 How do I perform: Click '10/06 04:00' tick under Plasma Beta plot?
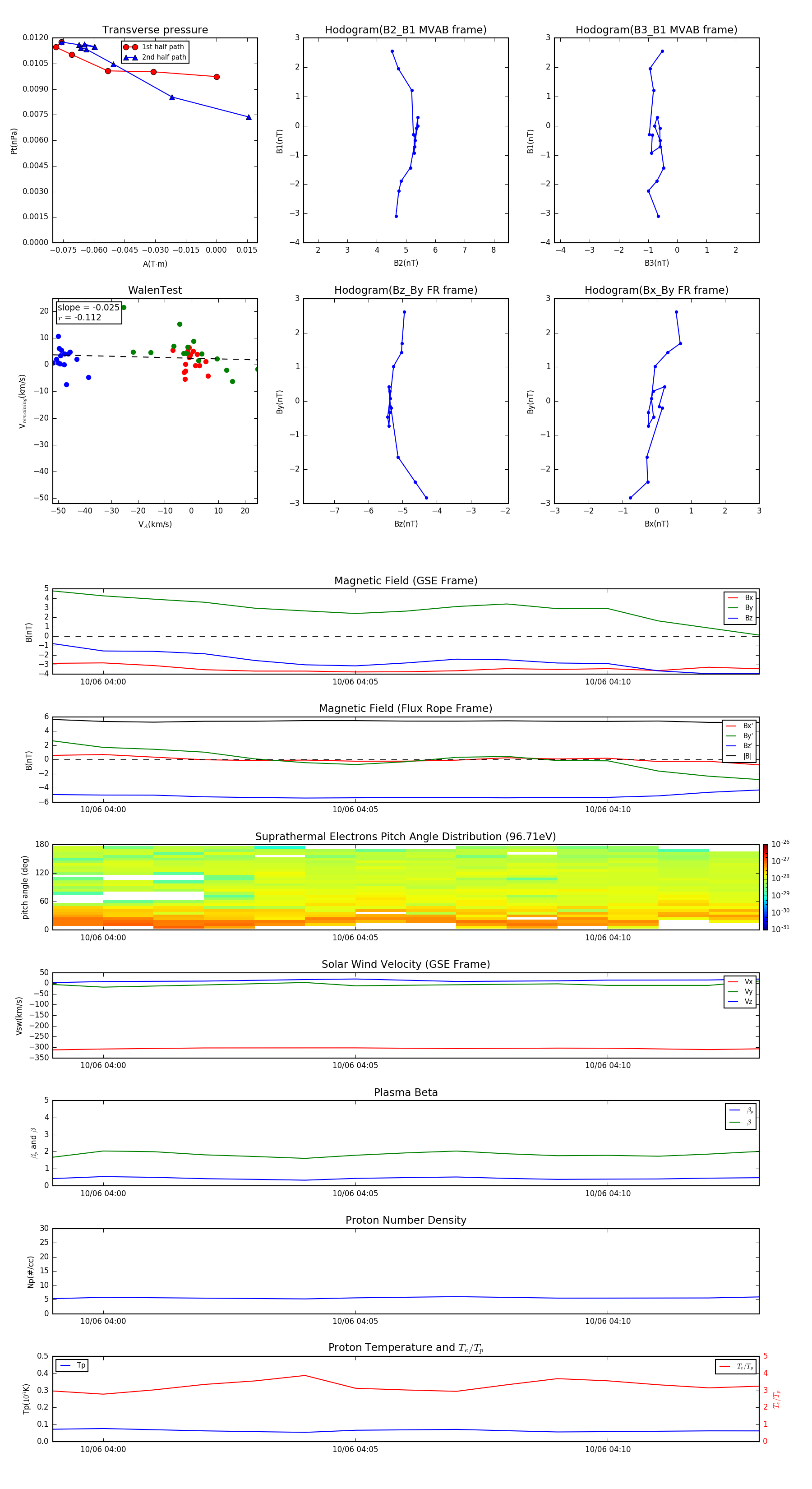point(103,1193)
